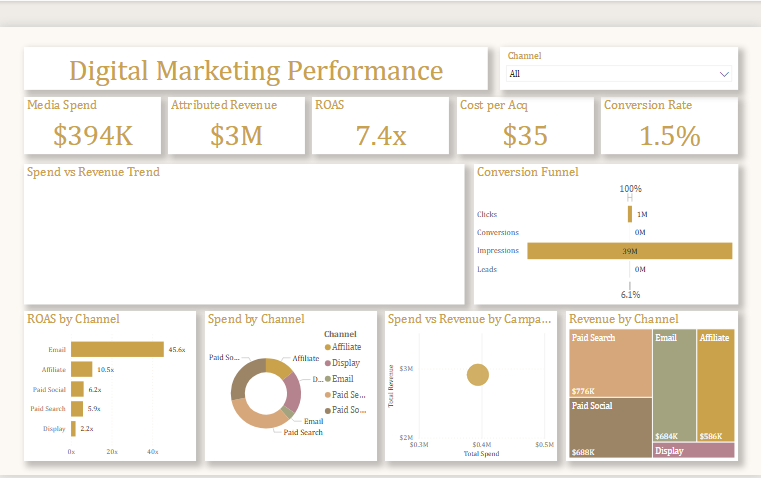Select the Affiliate 10.5x ROAS bar
The width and height of the screenshot is (761, 478).
(82, 369)
